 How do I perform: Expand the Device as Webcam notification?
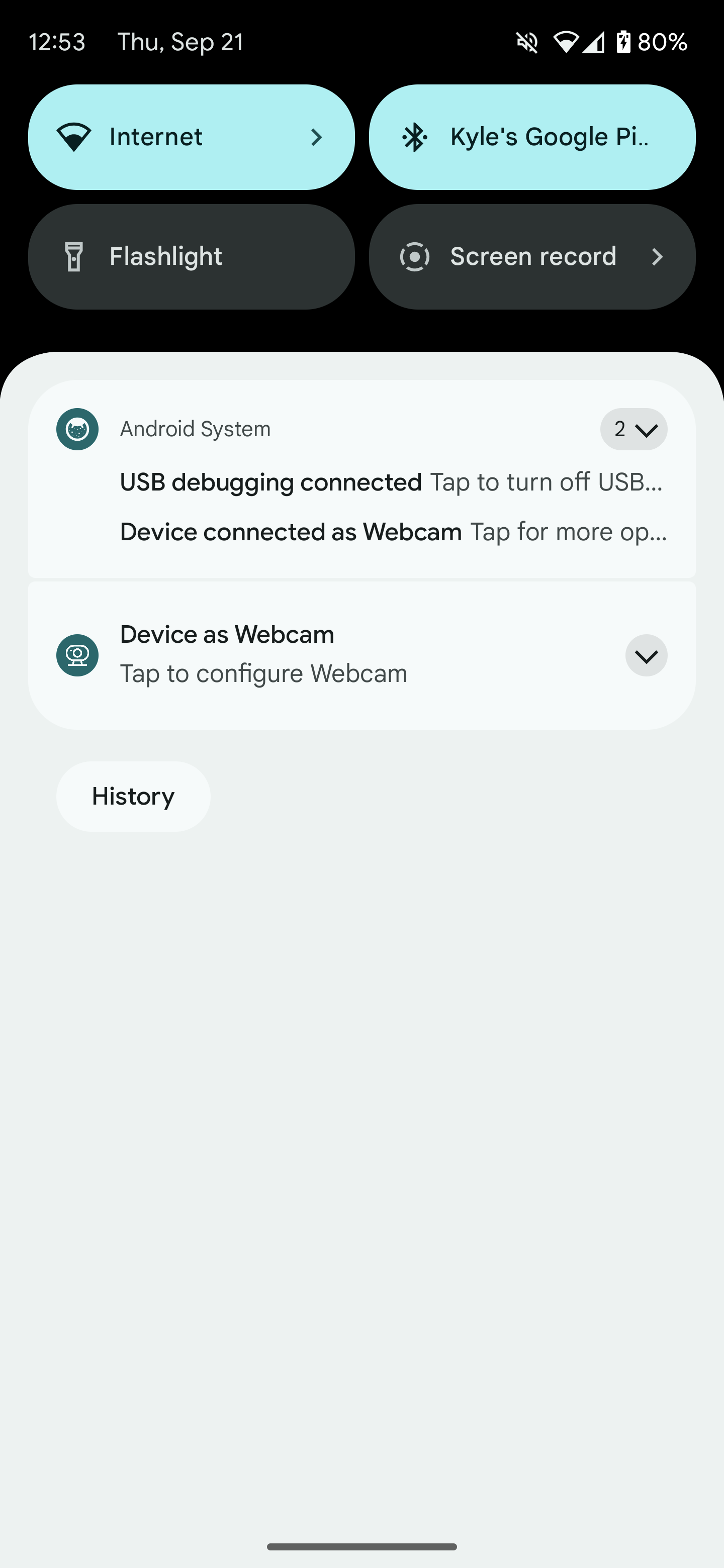click(x=646, y=655)
